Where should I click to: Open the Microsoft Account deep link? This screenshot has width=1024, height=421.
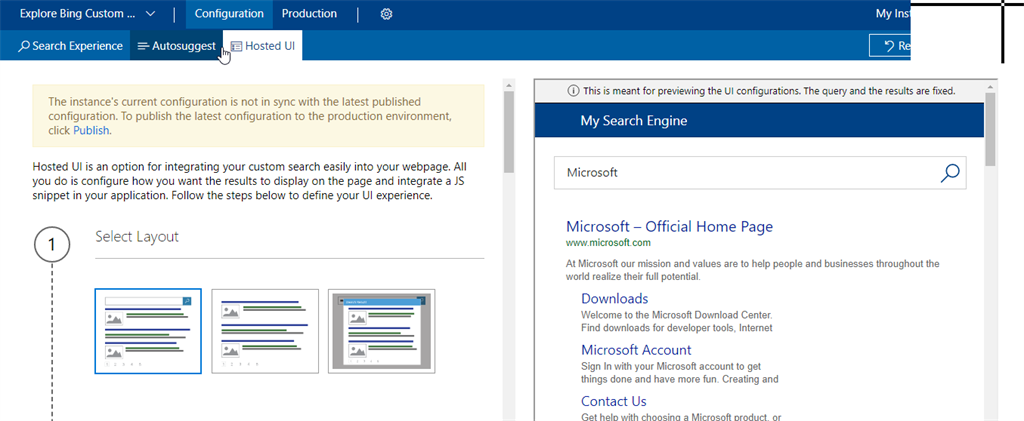pyautogui.click(x=636, y=350)
